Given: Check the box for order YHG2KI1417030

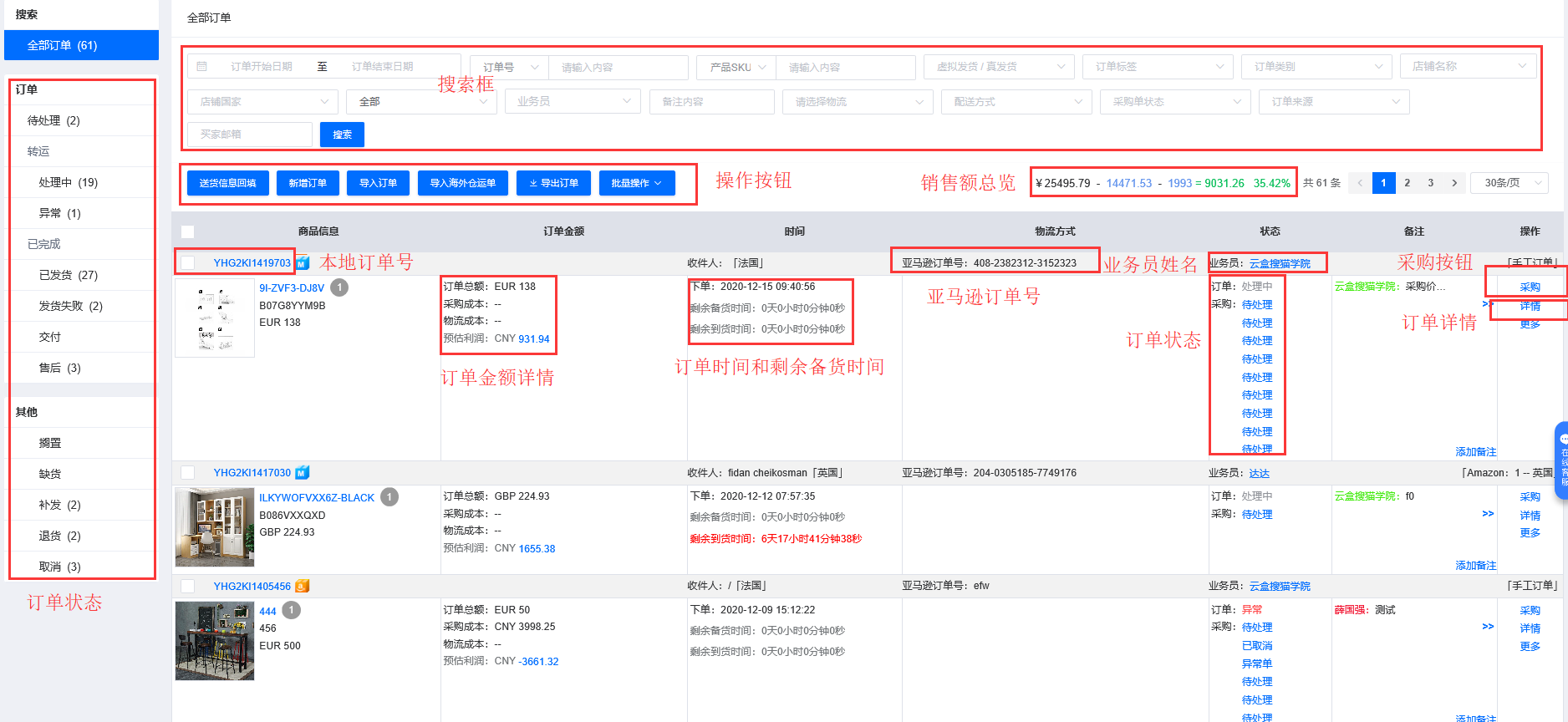Looking at the screenshot, I should (188, 473).
